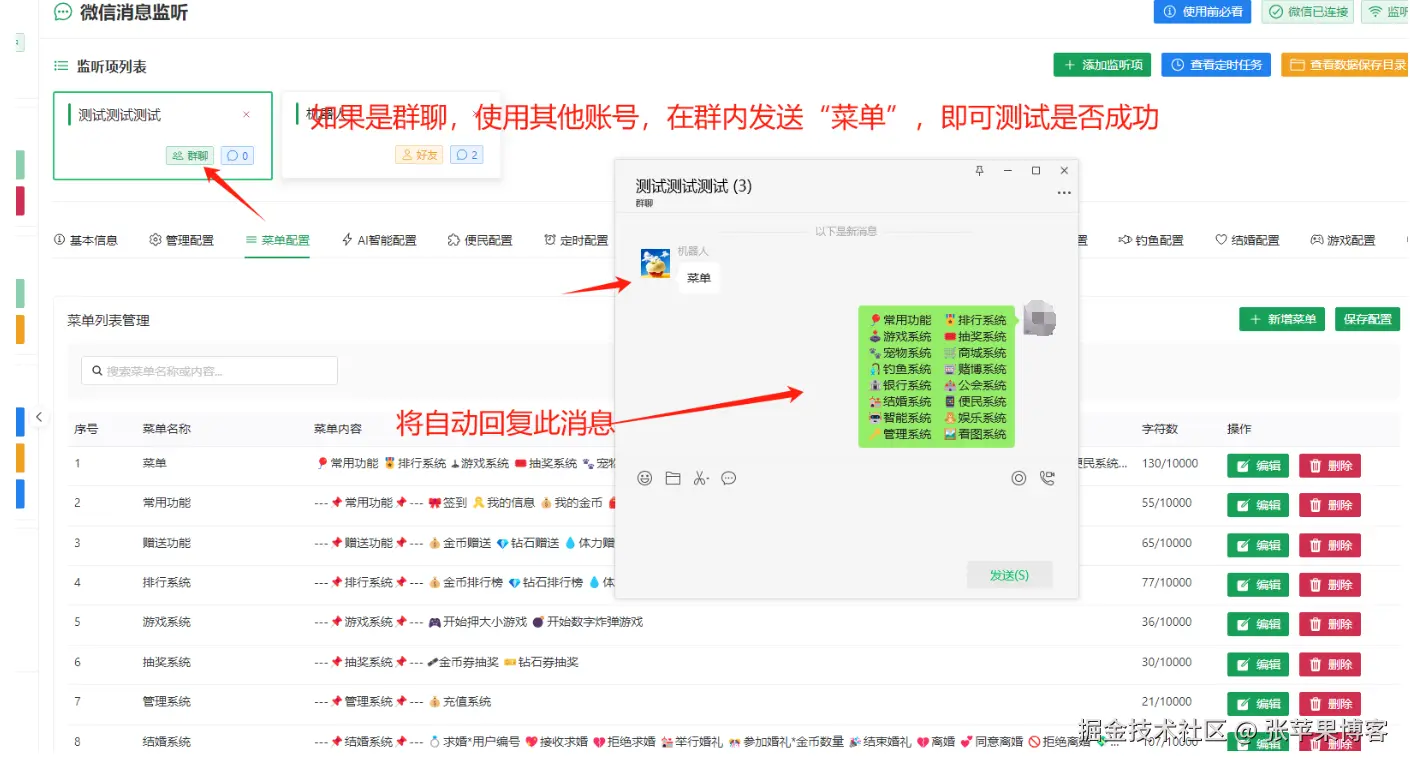Image resolution: width=1410 pixels, height=766 pixels.
Task: Click the scissors screenshot icon
Action: click(x=700, y=479)
